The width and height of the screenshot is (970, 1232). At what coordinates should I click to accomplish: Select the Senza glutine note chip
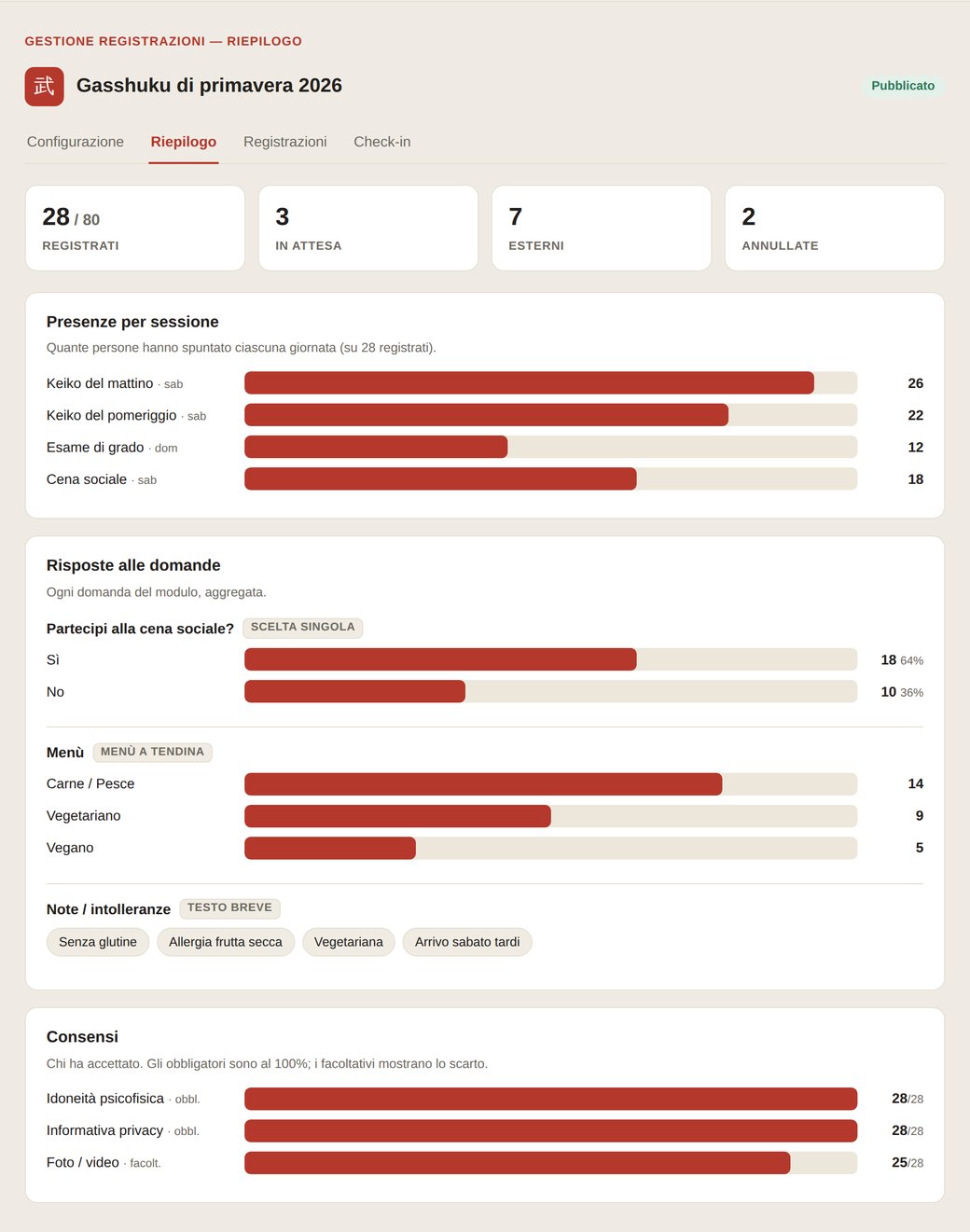pyautogui.click(x=98, y=942)
